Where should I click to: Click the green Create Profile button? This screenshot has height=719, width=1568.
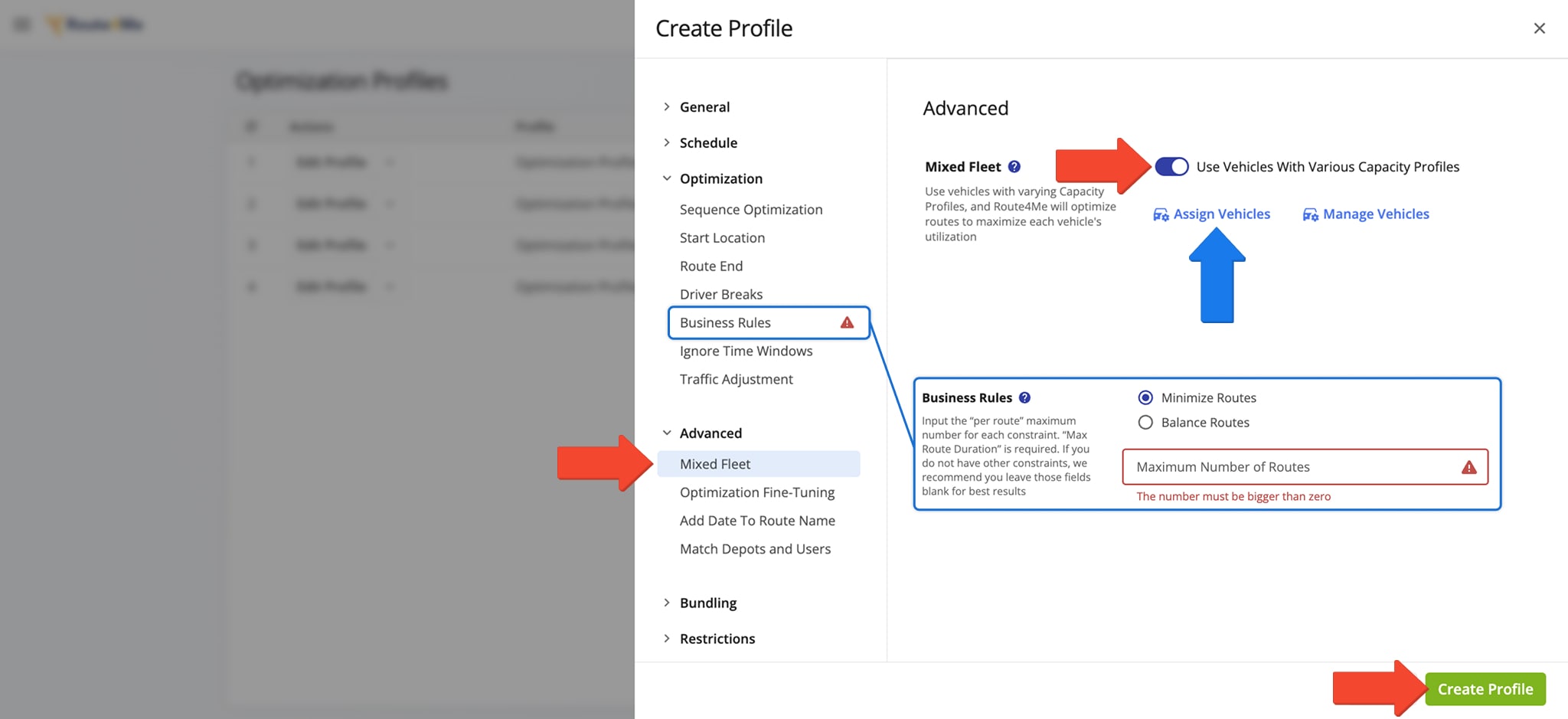click(x=1485, y=689)
